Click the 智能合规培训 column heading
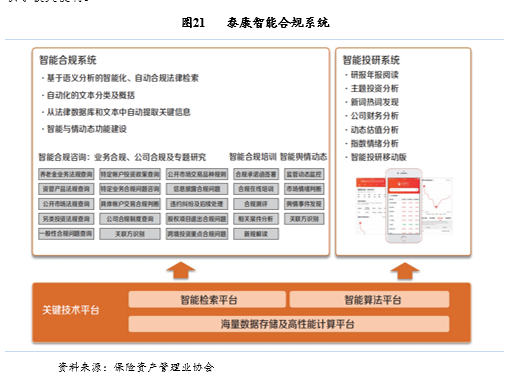 point(253,157)
